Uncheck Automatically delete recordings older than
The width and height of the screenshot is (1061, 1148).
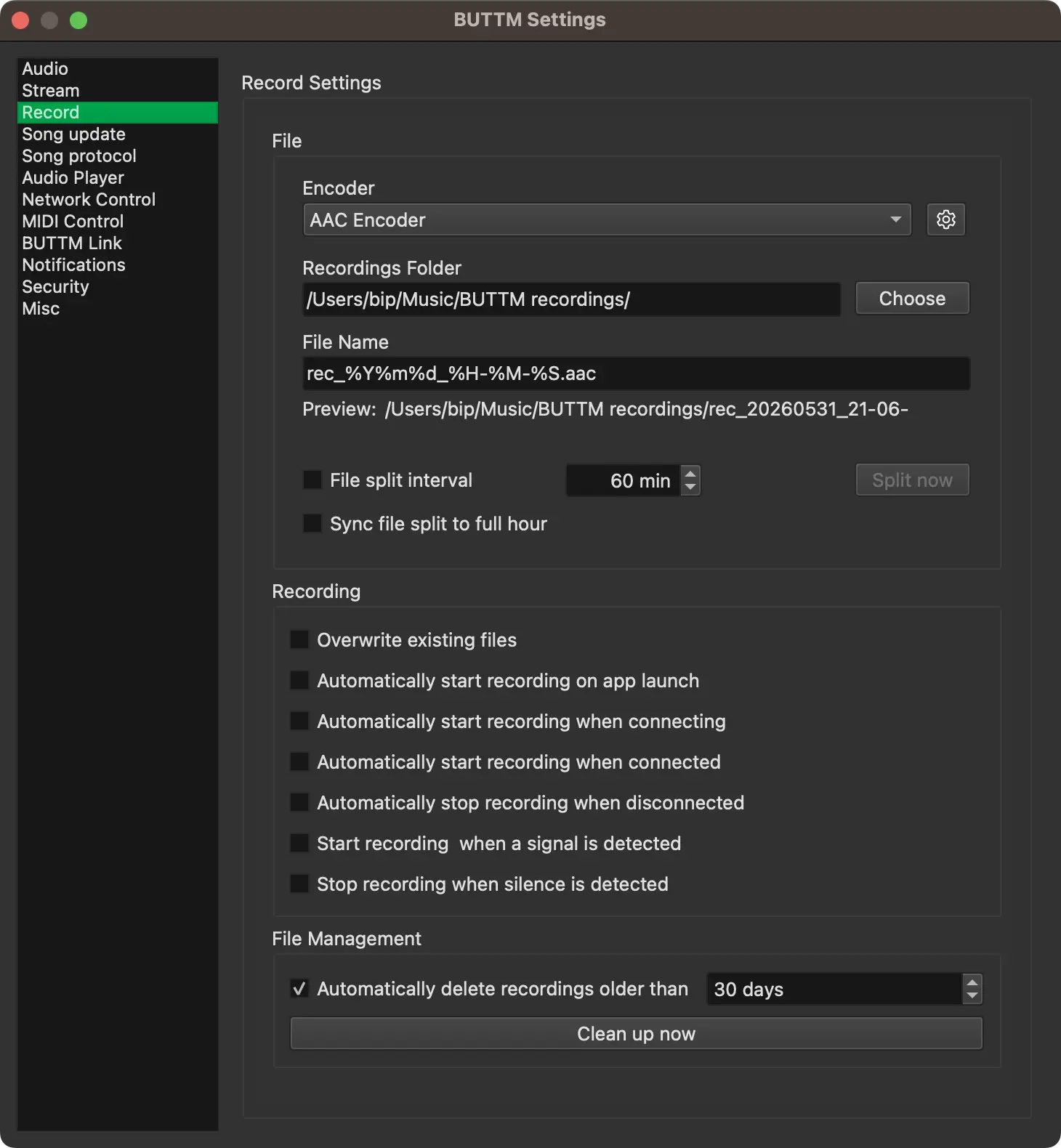(299, 988)
